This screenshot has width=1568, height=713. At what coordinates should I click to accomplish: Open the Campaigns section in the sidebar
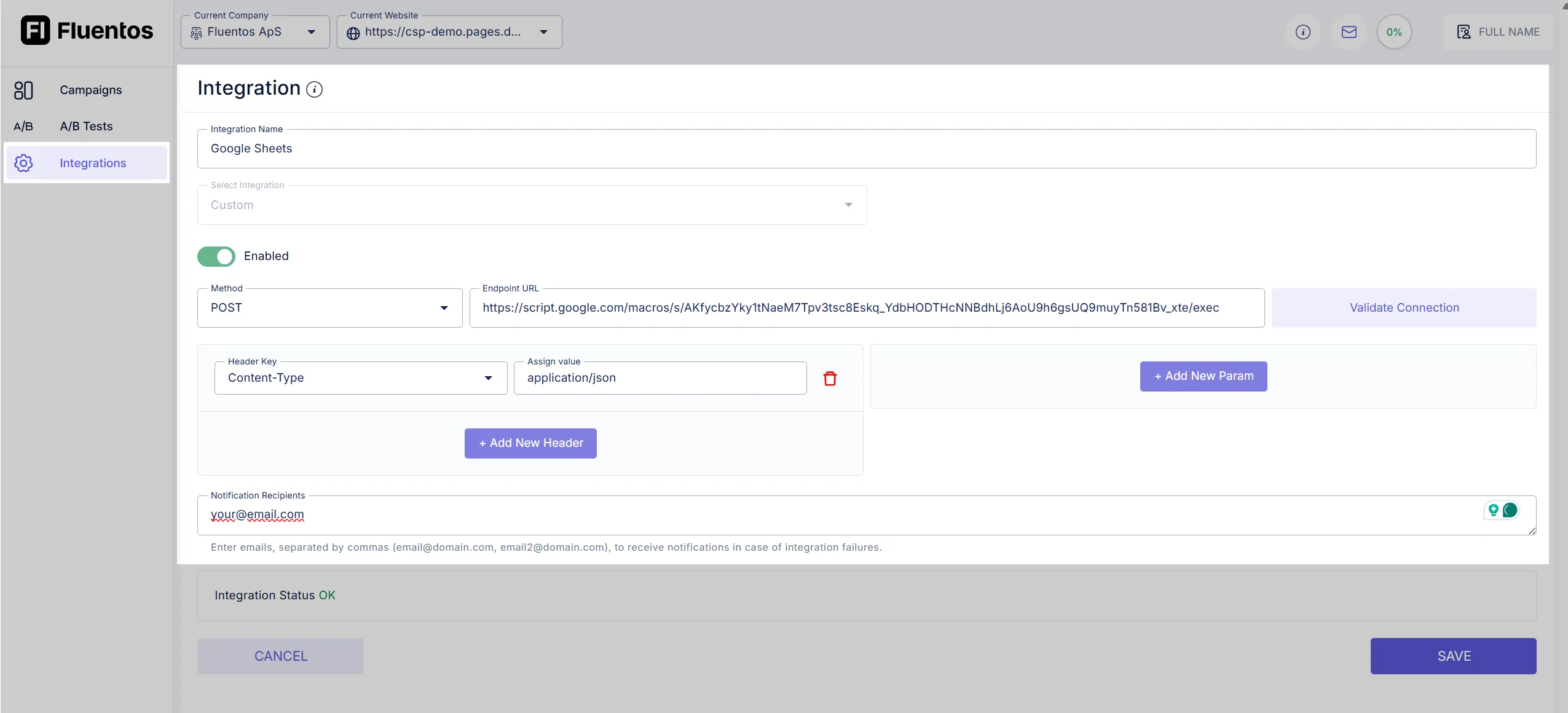[90, 90]
